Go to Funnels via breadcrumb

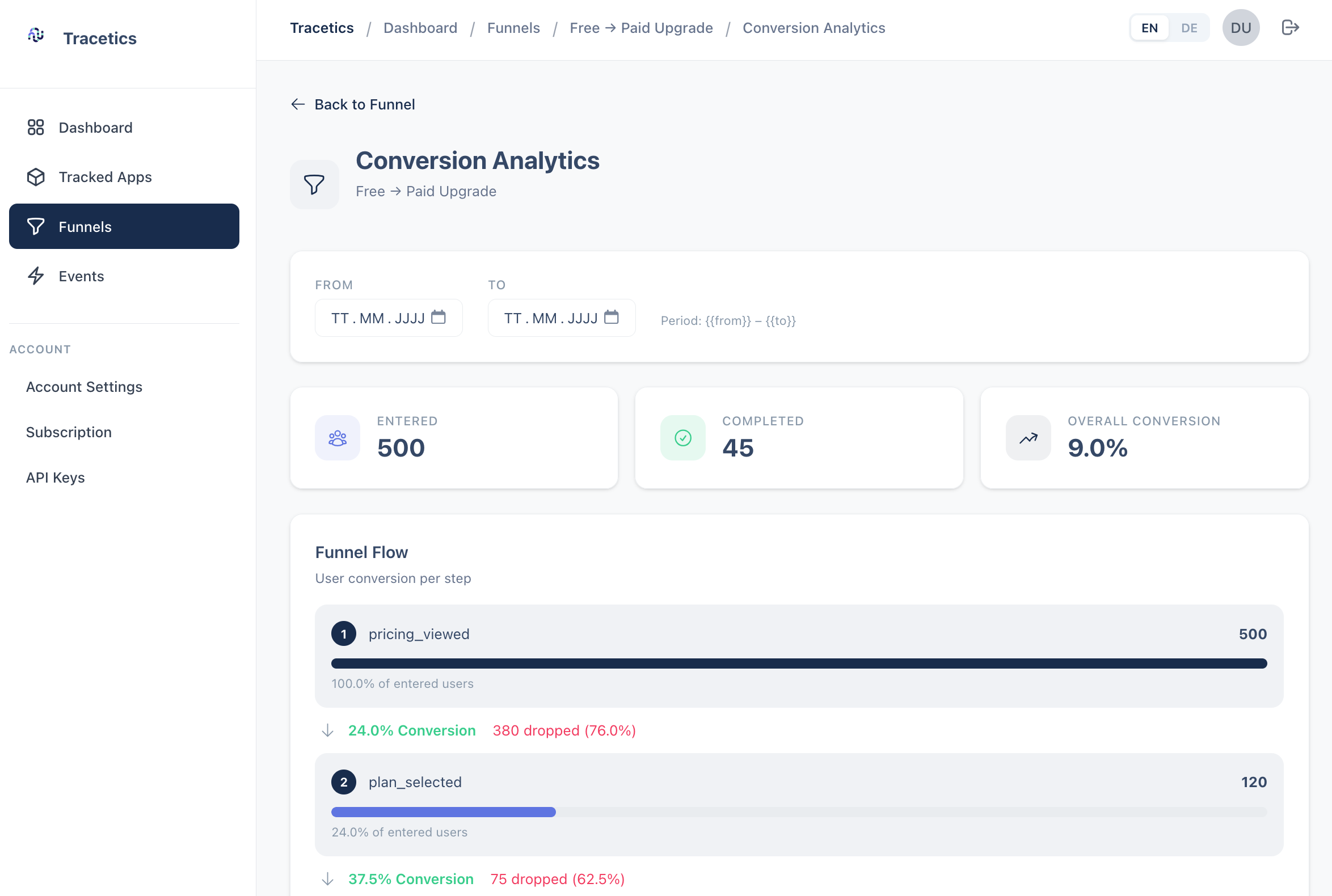point(513,27)
